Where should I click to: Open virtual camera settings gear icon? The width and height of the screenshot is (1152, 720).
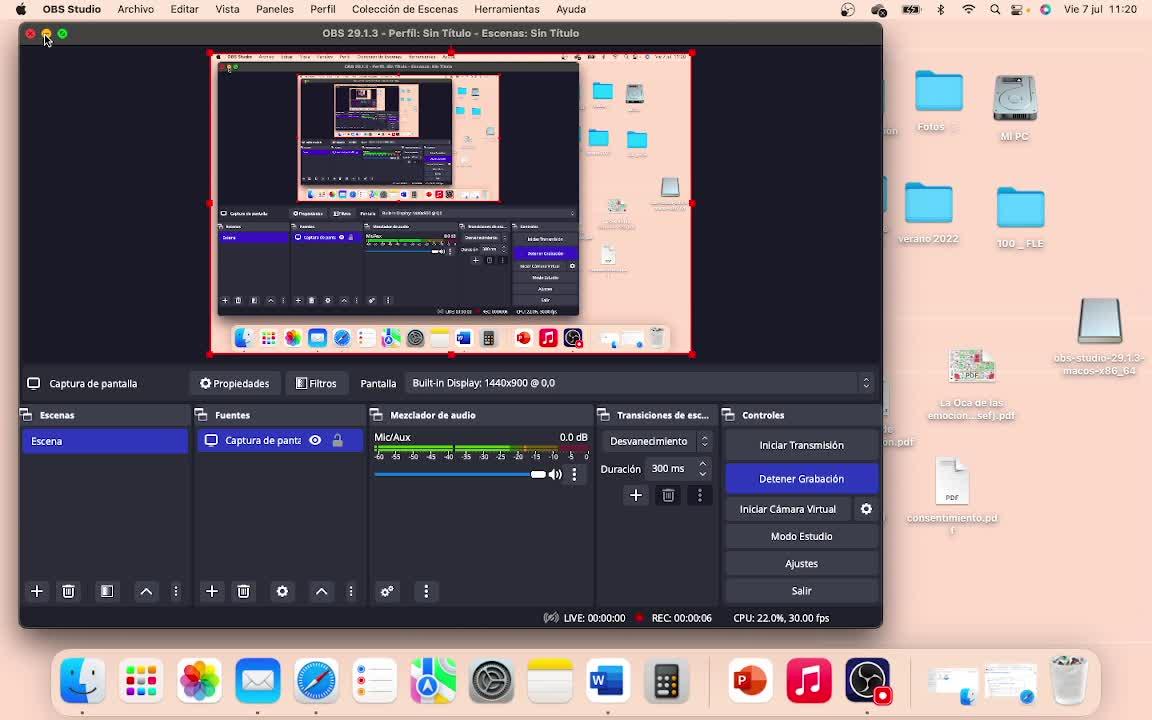tap(866, 509)
